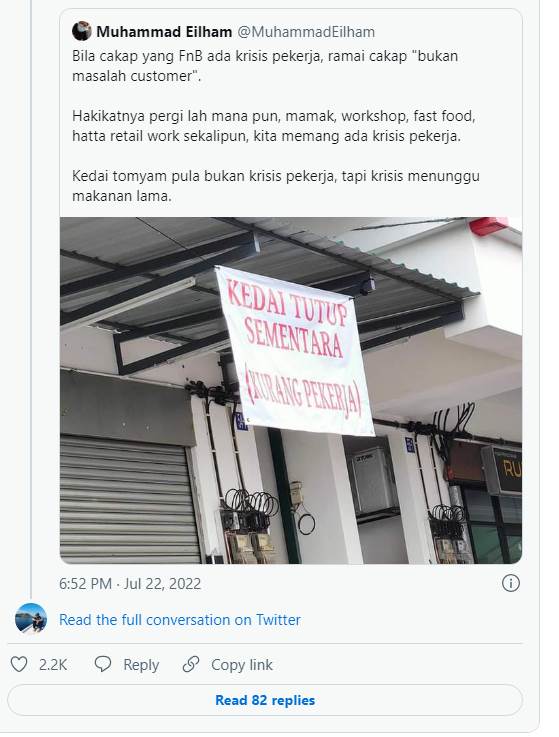Open the 6:52 PM Jul 22, 2022 timestamp
Image resolution: width=559 pixels, height=737 pixels.
pos(130,583)
